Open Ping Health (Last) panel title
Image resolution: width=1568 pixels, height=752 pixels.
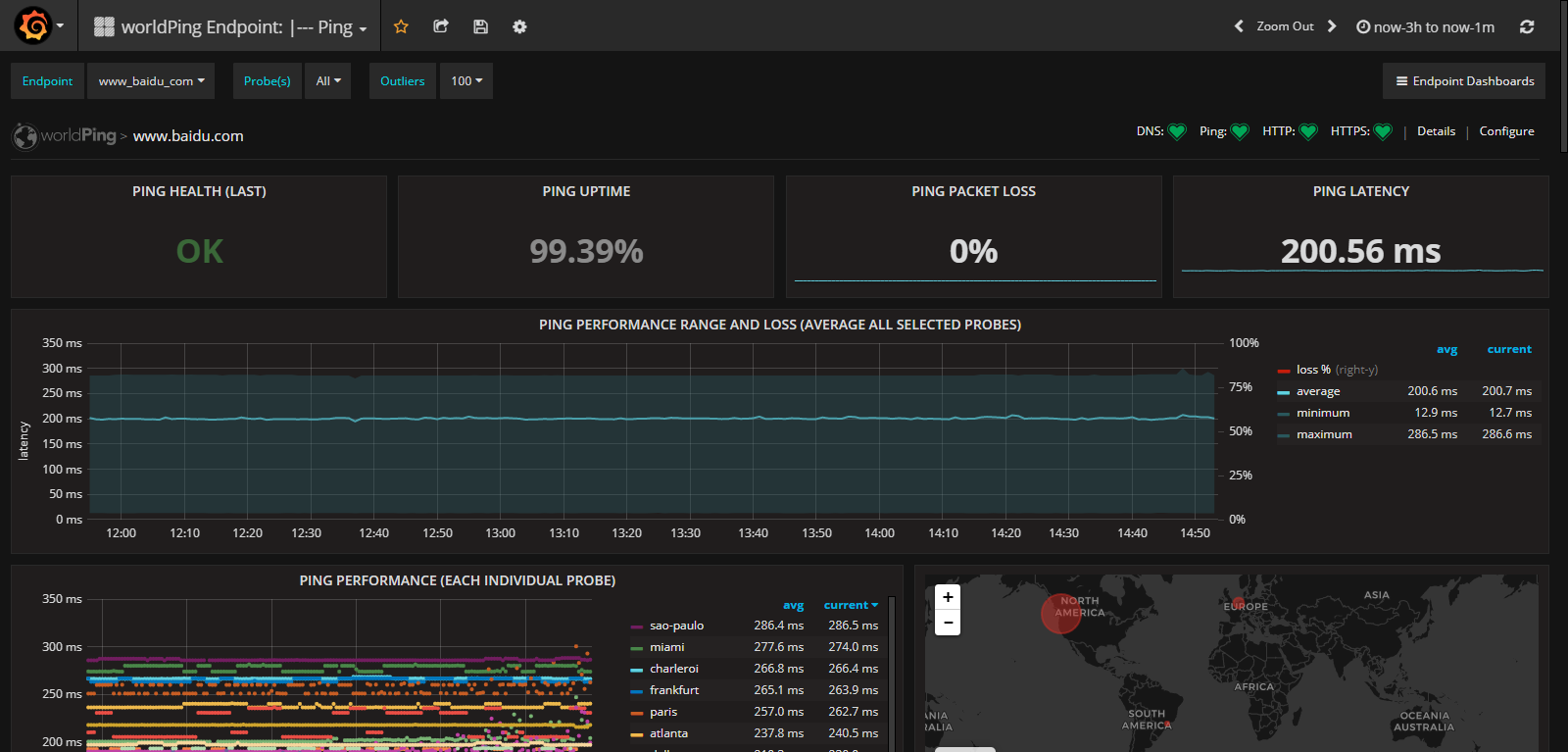click(199, 191)
